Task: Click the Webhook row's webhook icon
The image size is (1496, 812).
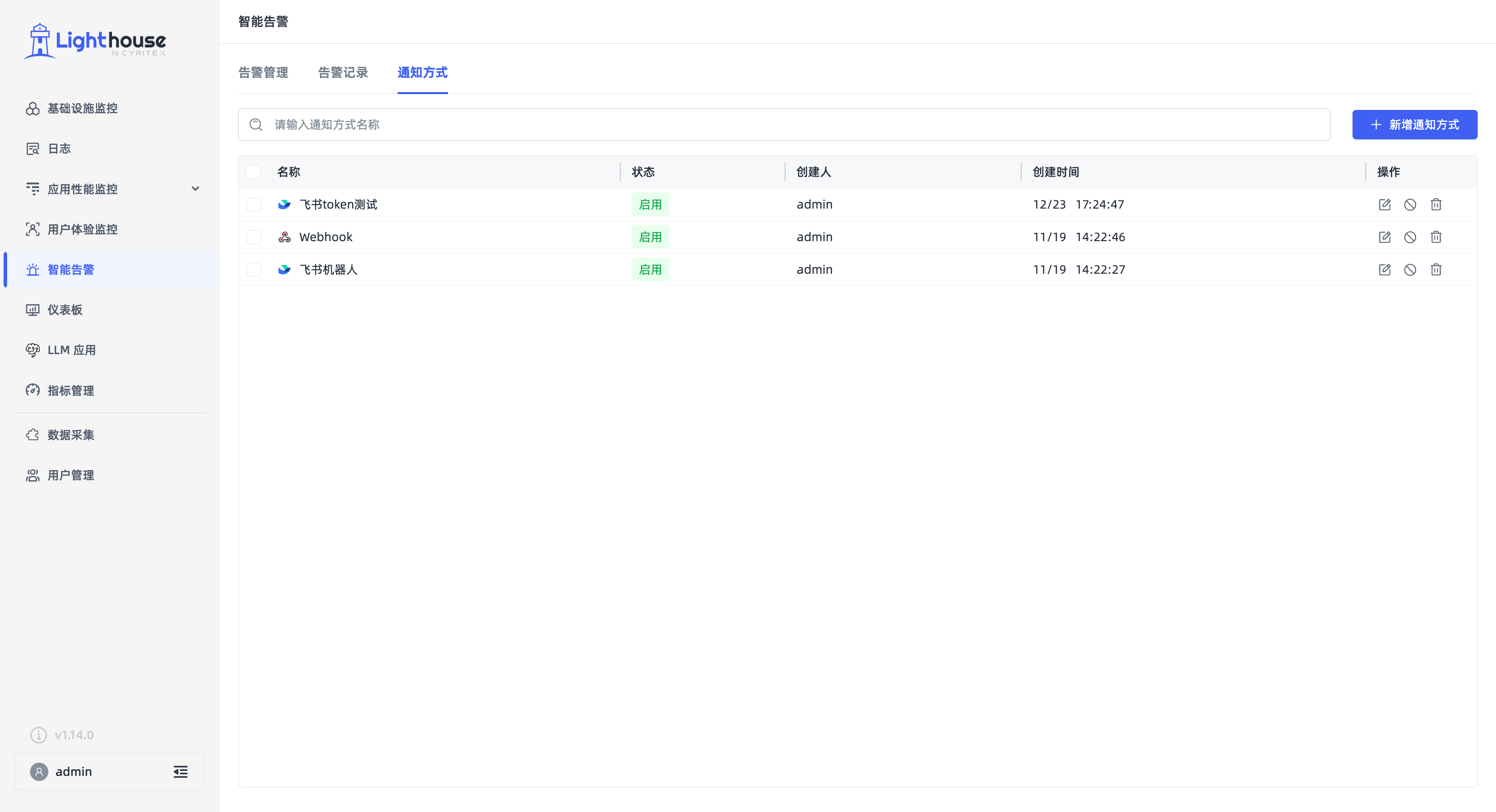Action: (x=284, y=237)
